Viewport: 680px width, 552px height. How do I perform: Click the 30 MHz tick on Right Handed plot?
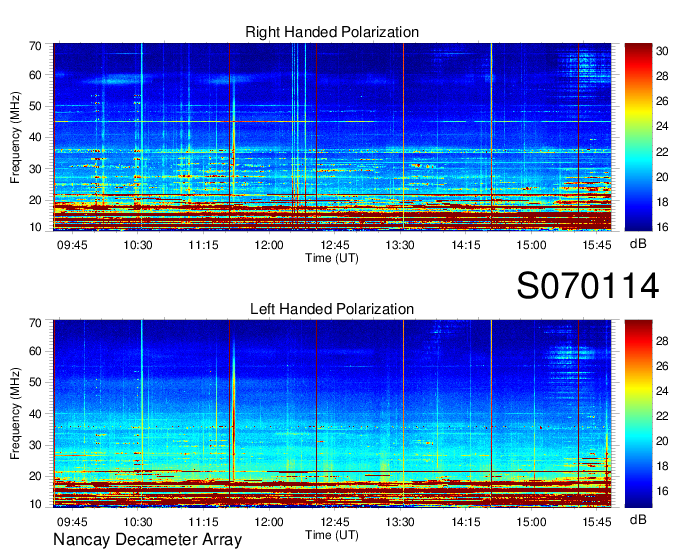[x=35, y=169]
